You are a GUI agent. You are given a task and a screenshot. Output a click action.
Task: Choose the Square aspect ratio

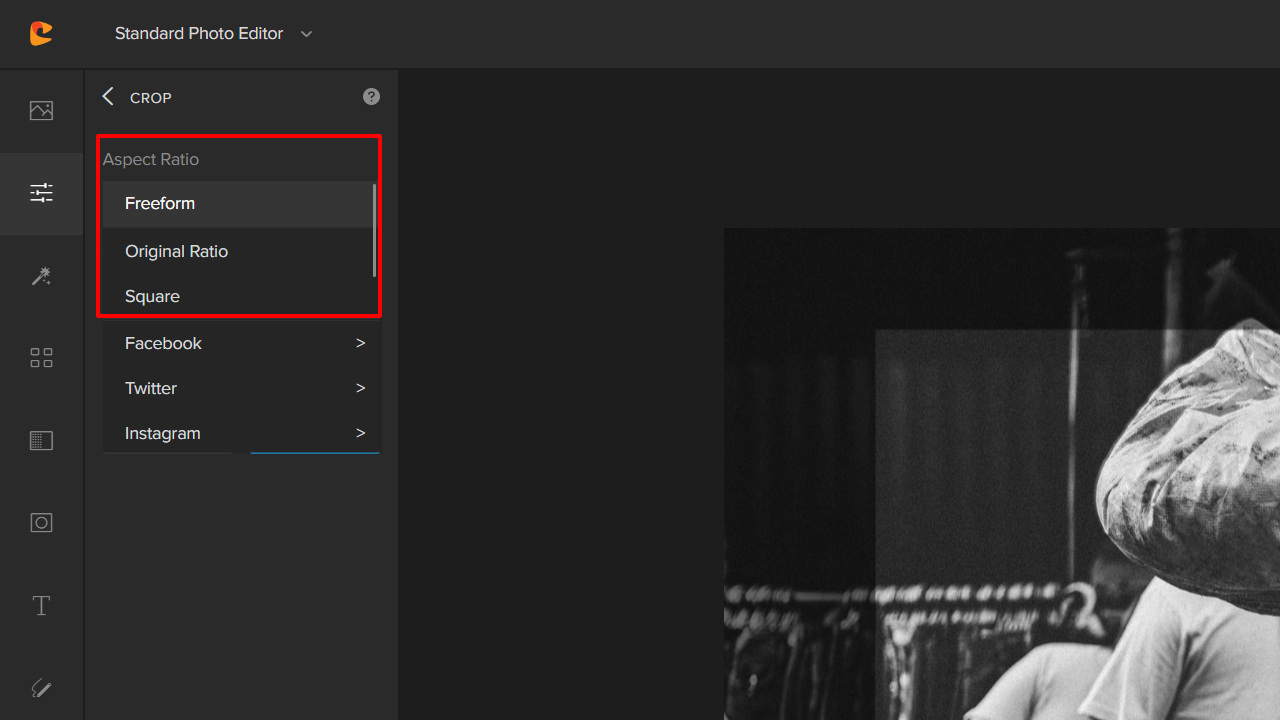click(x=152, y=296)
